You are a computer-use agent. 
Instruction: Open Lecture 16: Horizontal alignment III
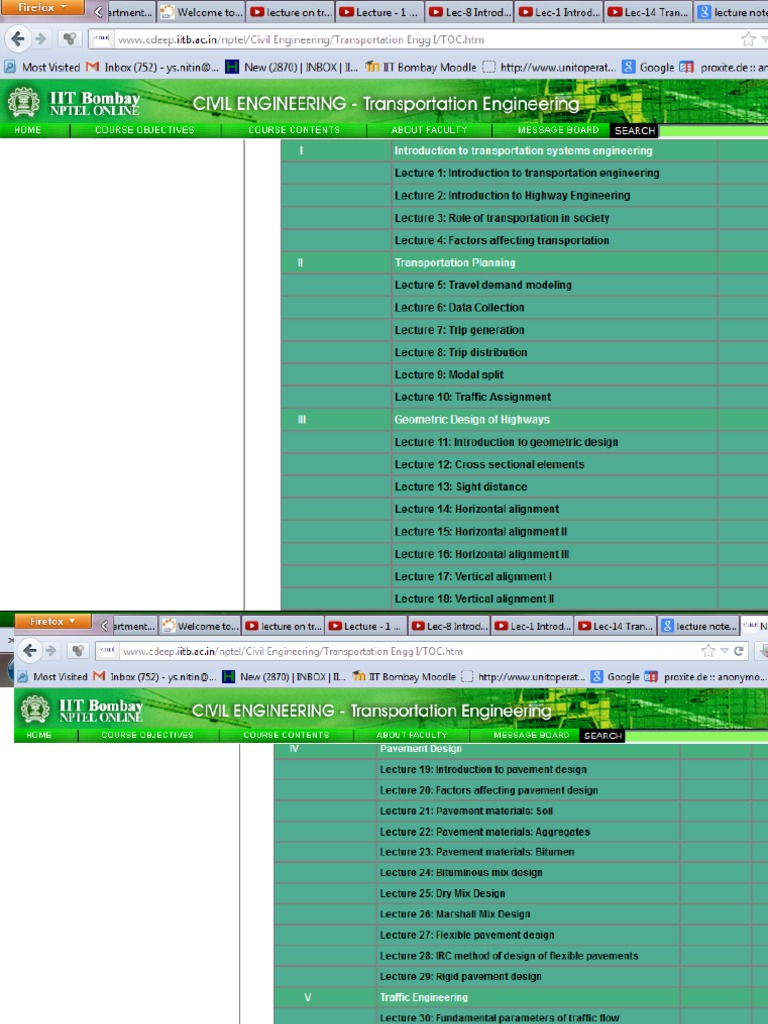point(481,554)
